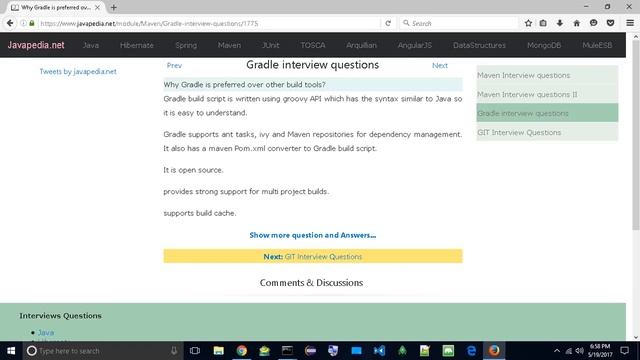The height and width of the screenshot is (360, 640).
Task: Open the Eclipse icon on the taskbar
Action: coord(310,351)
